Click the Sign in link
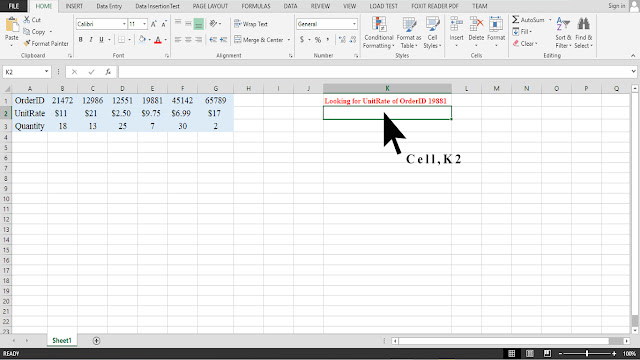 point(616,6)
